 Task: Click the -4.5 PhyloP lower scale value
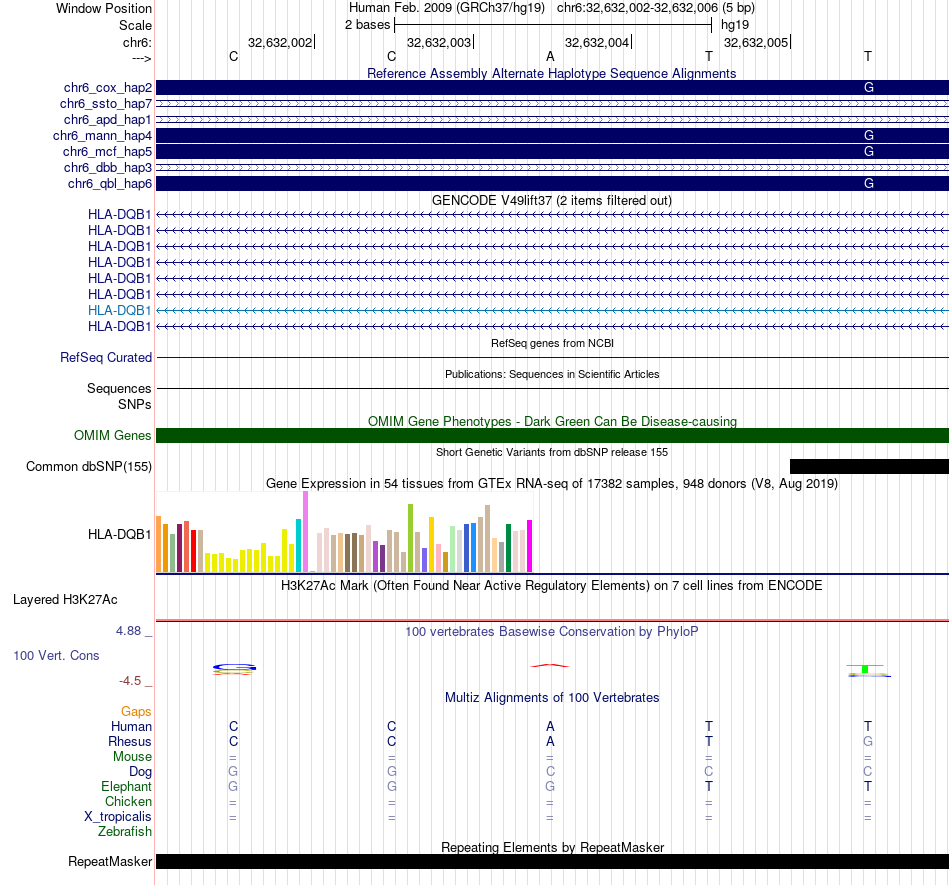(x=130, y=681)
